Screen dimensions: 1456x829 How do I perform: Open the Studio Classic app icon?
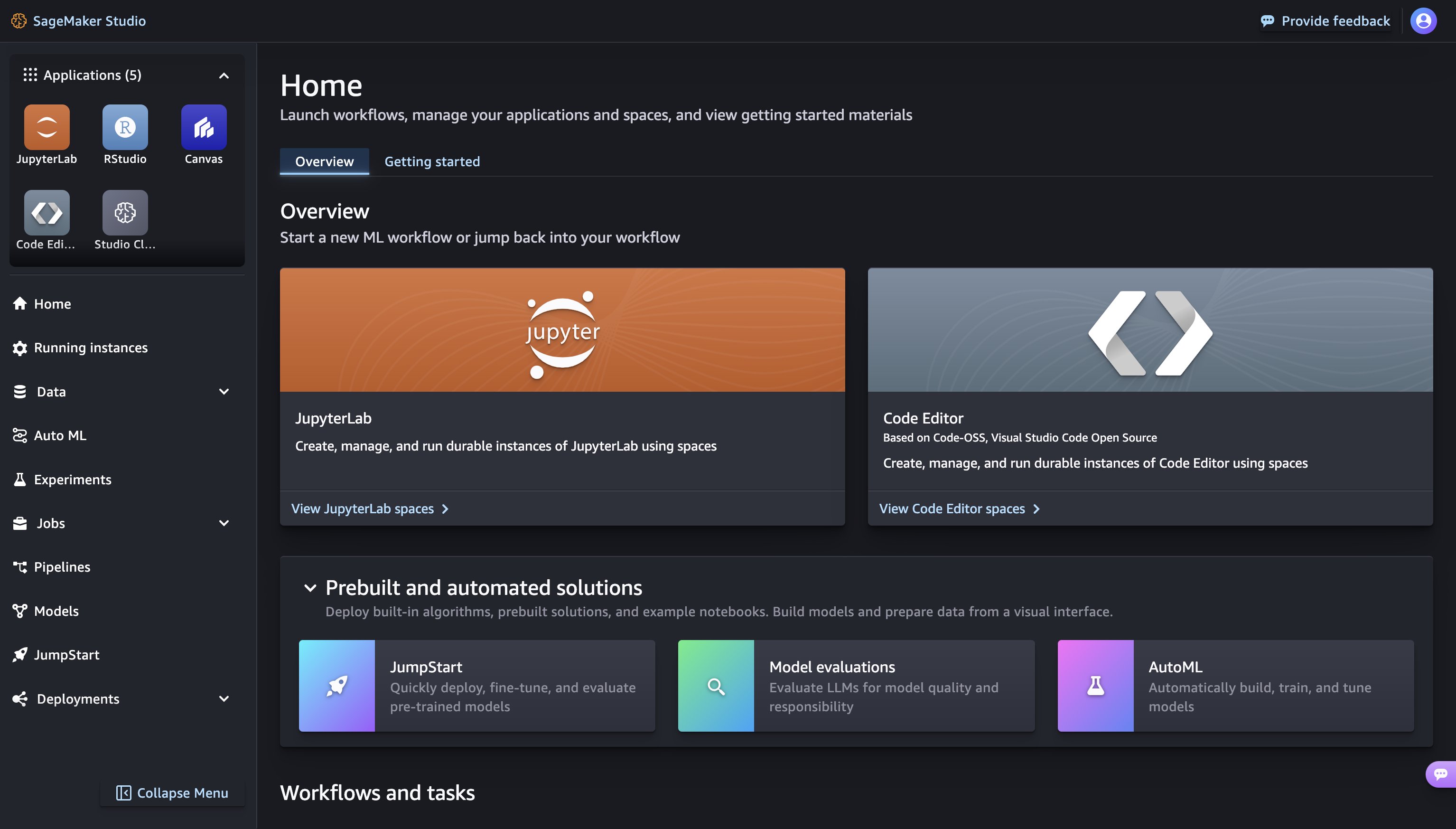[125, 212]
